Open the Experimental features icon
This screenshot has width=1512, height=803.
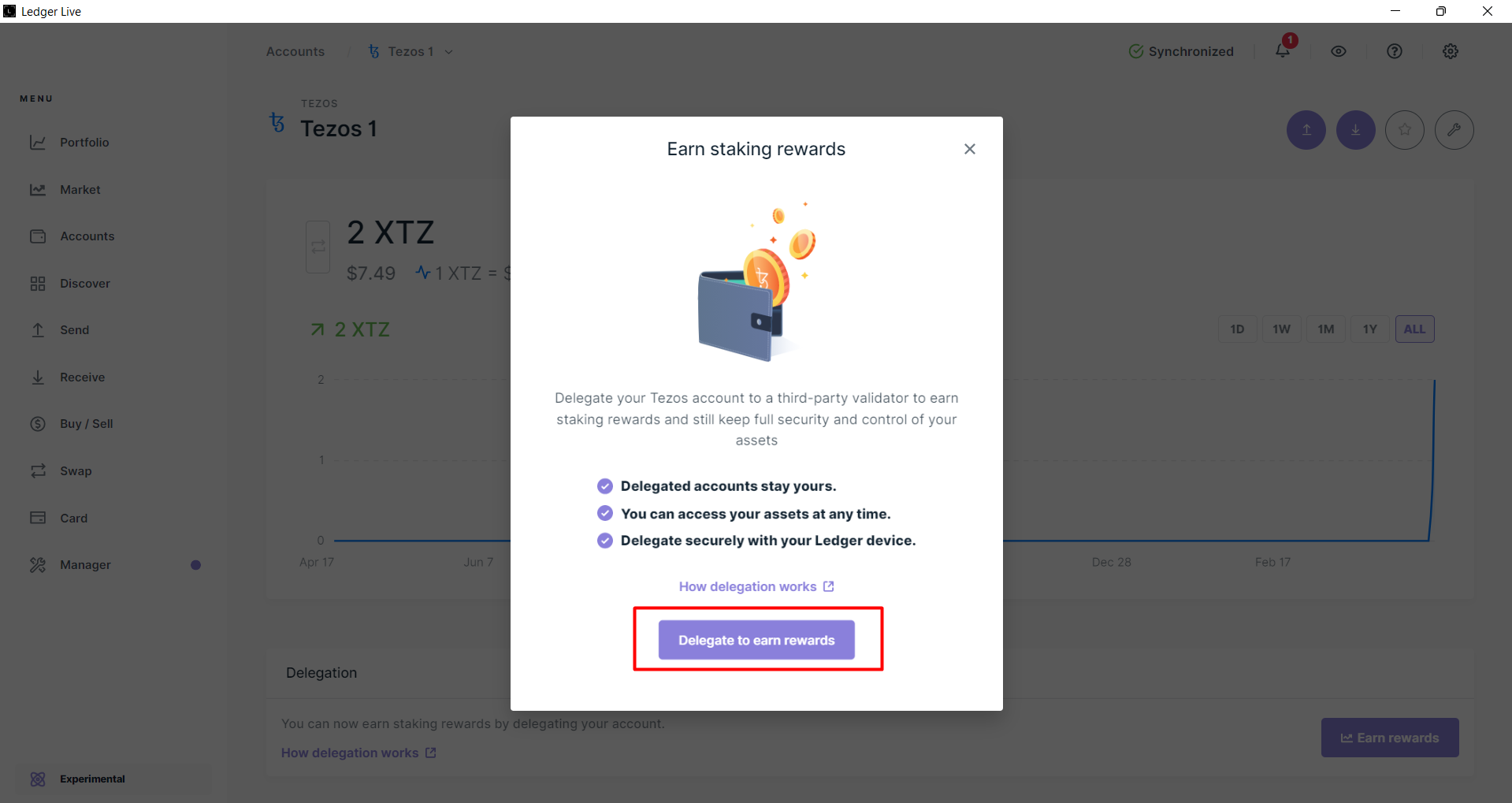[x=38, y=779]
